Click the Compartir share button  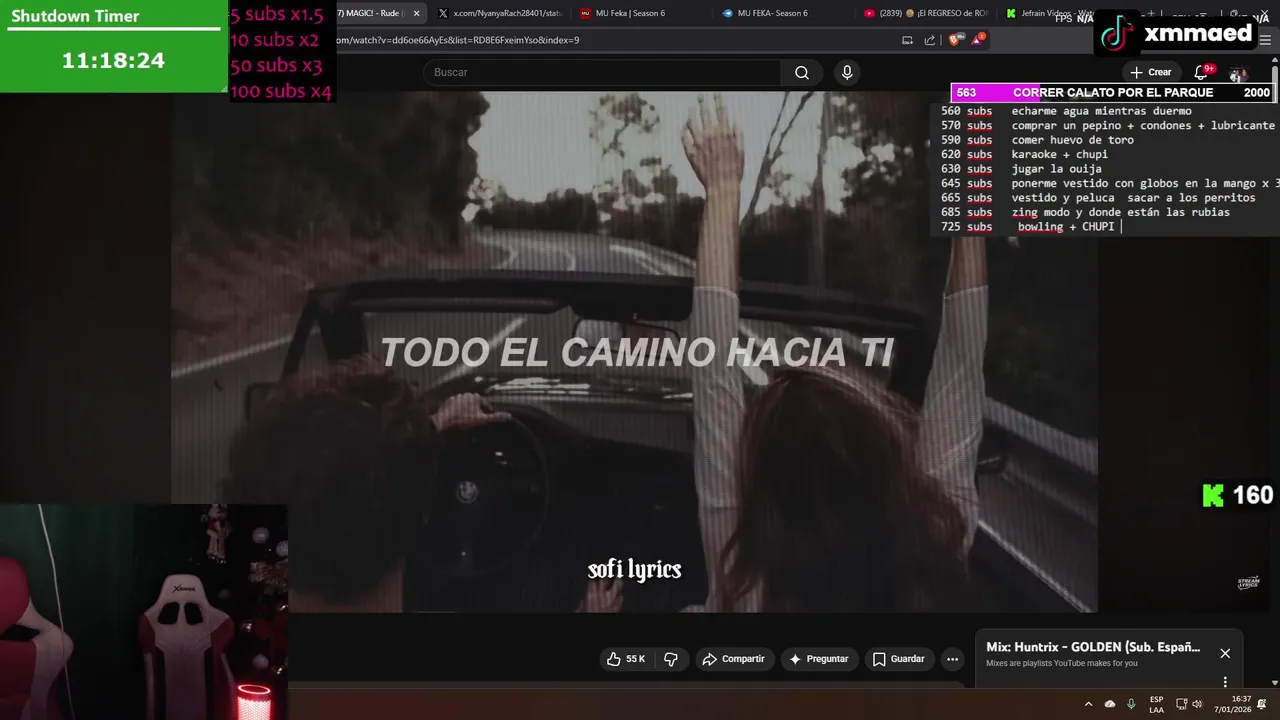(734, 659)
